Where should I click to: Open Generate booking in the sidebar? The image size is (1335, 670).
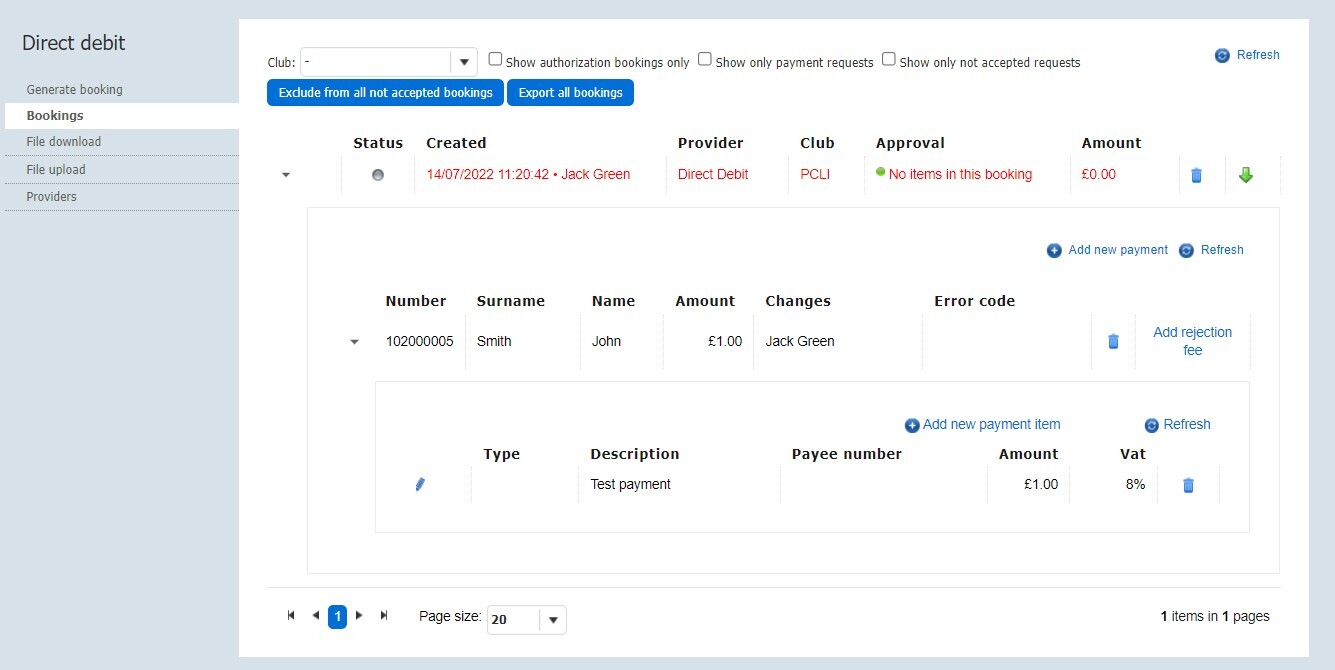75,90
